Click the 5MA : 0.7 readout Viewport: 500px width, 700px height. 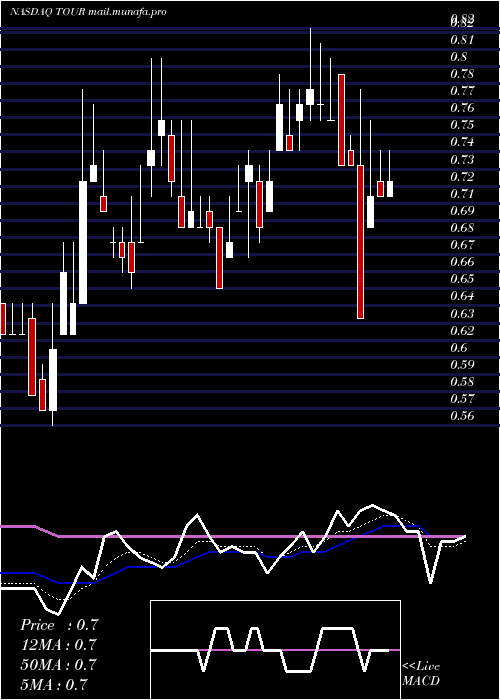click(54, 684)
